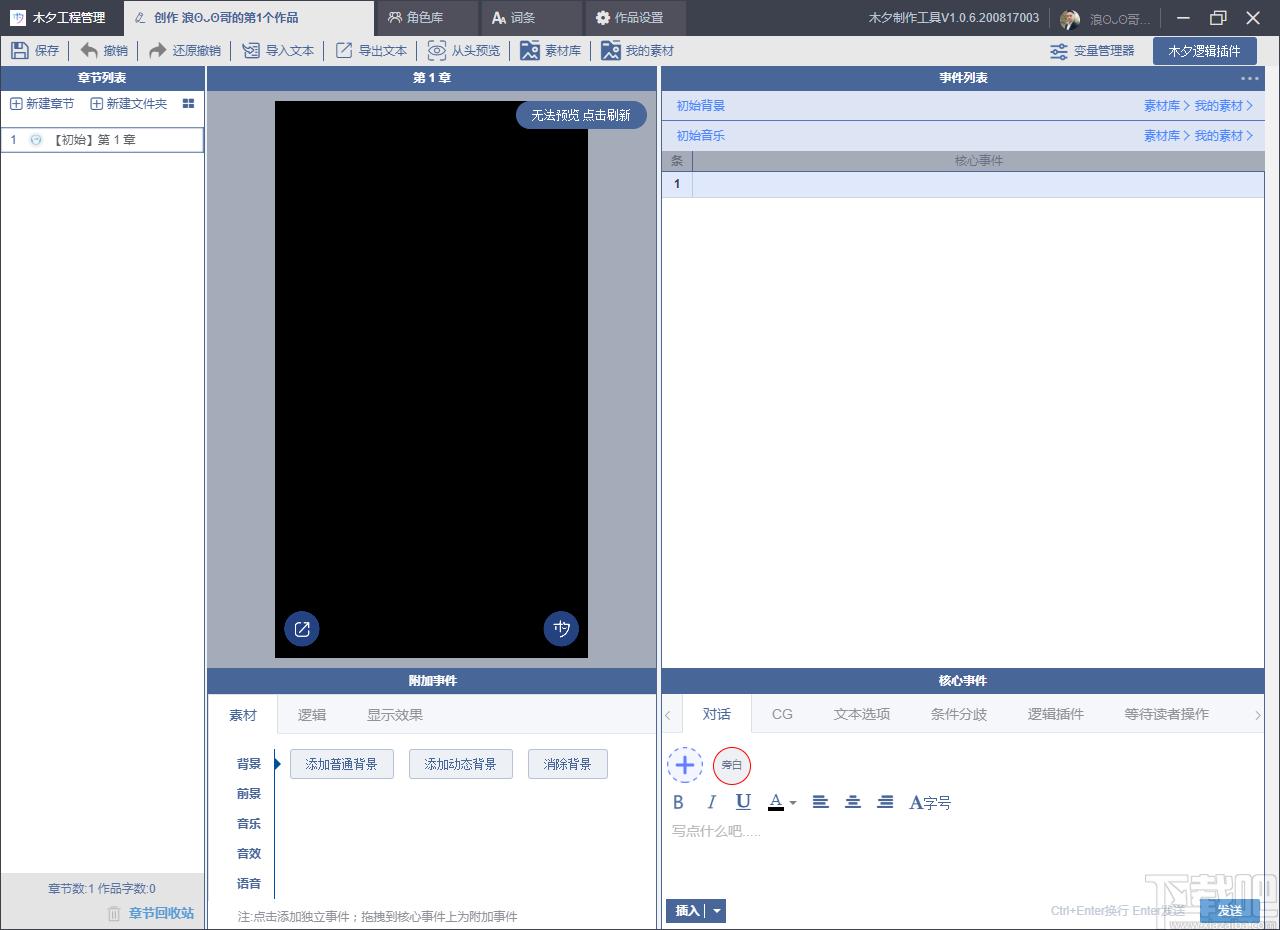The height and width of the screenshot is (930, 1280).
Task: Open 变量管理器 variable manager
Action: point(1092,51)
